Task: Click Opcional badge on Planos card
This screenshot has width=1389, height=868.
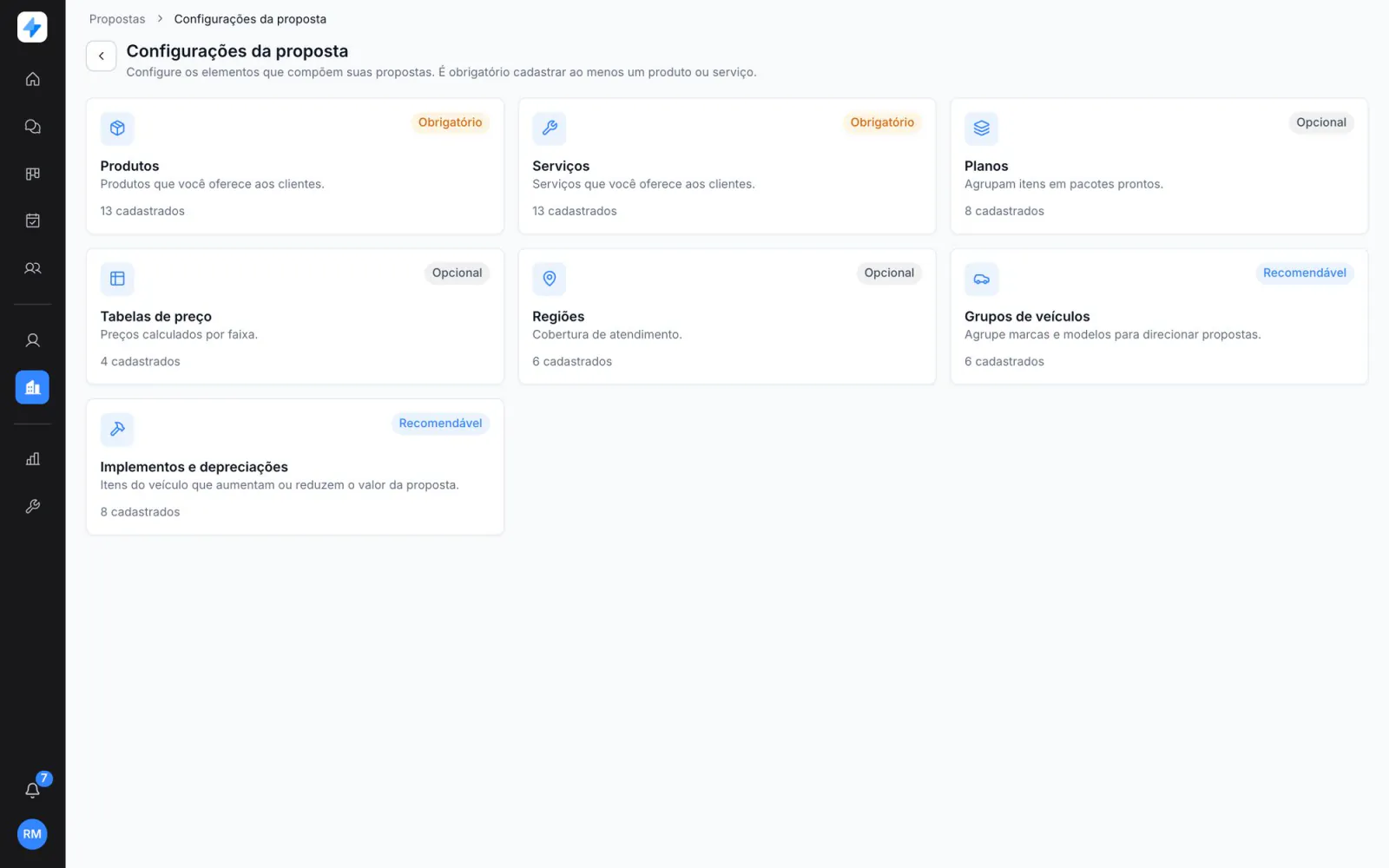Action: pos(1321,122)
